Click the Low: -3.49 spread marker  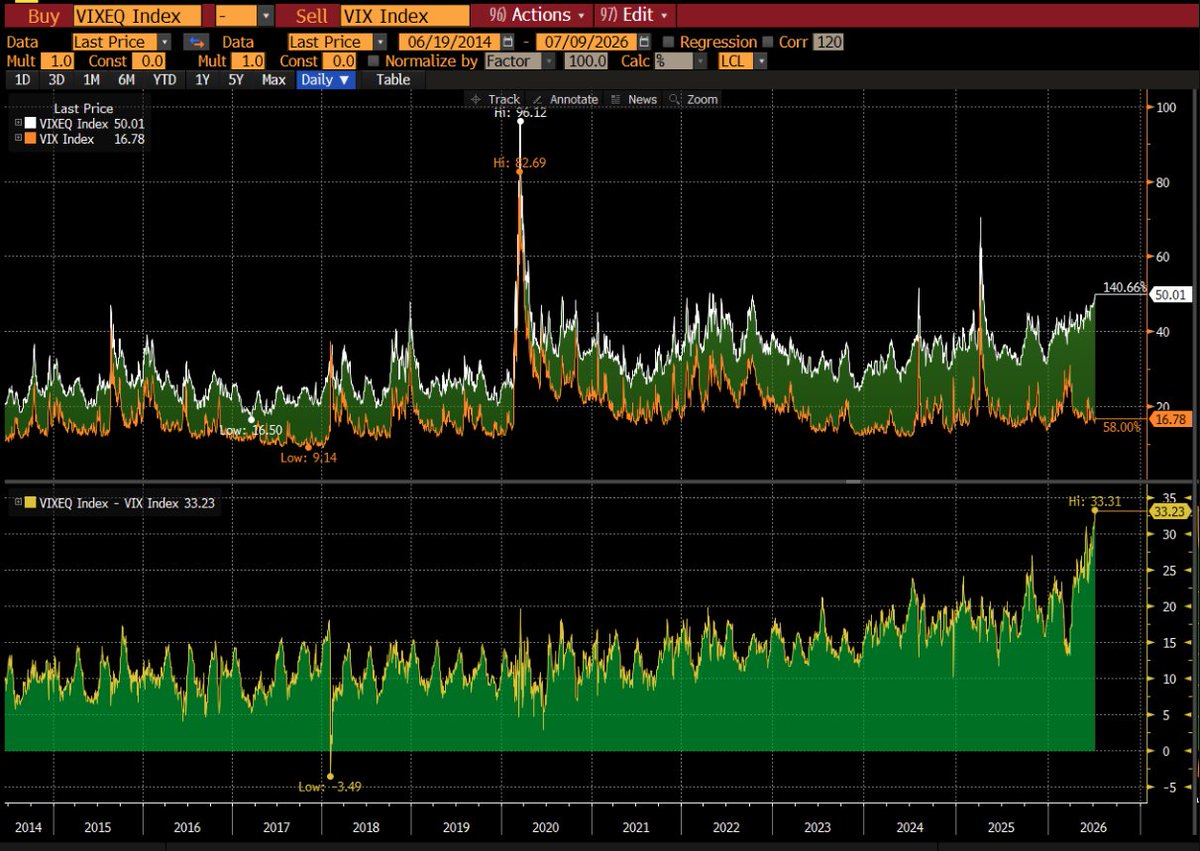(328, 787)
